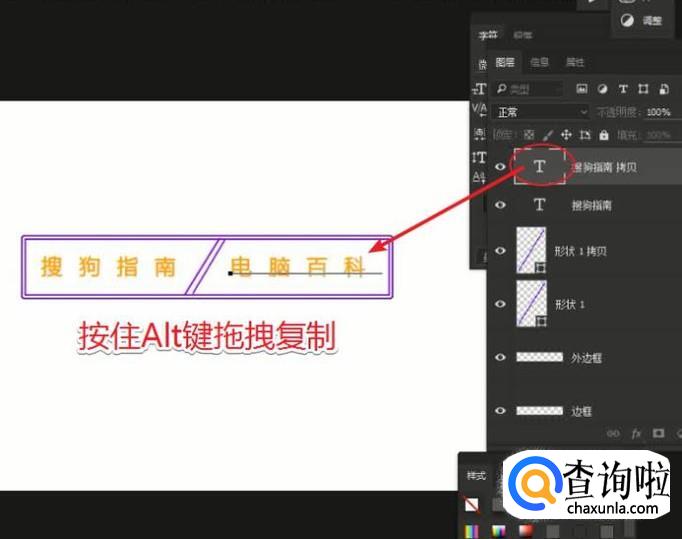Viewport: 682px width, 539px height.
Task: Click the fx layer style icon
Action: coord(636,433)
